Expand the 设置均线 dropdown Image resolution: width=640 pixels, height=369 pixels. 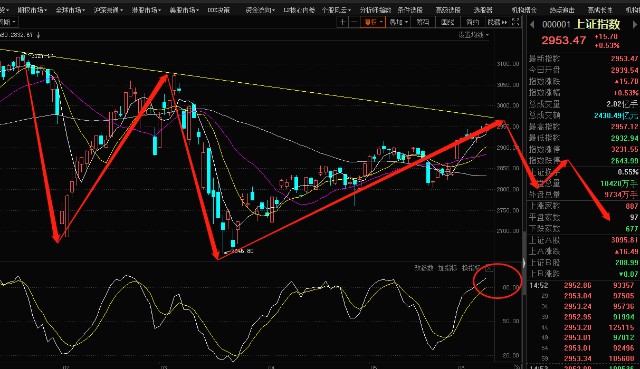pyautogui.click(x=473, y=35)
